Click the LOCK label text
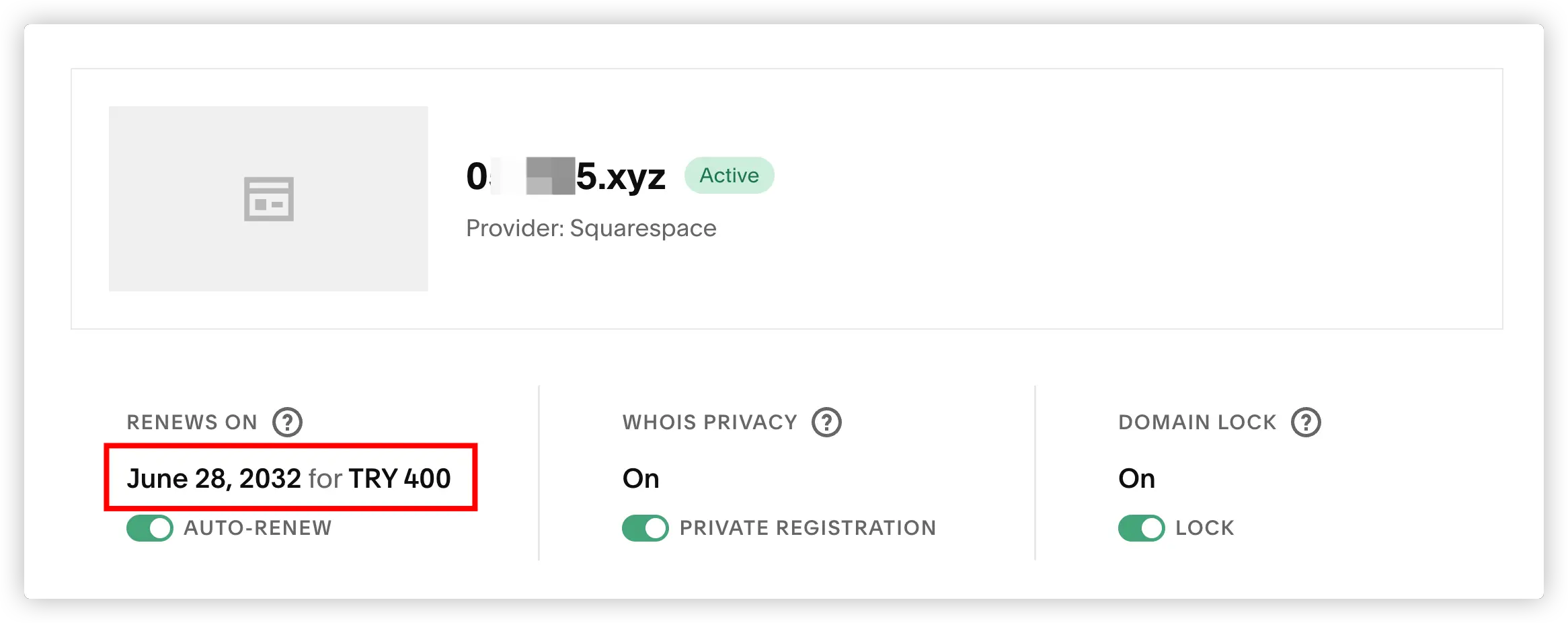This screenshot has height=623, width=1568. coord(1204,528)
